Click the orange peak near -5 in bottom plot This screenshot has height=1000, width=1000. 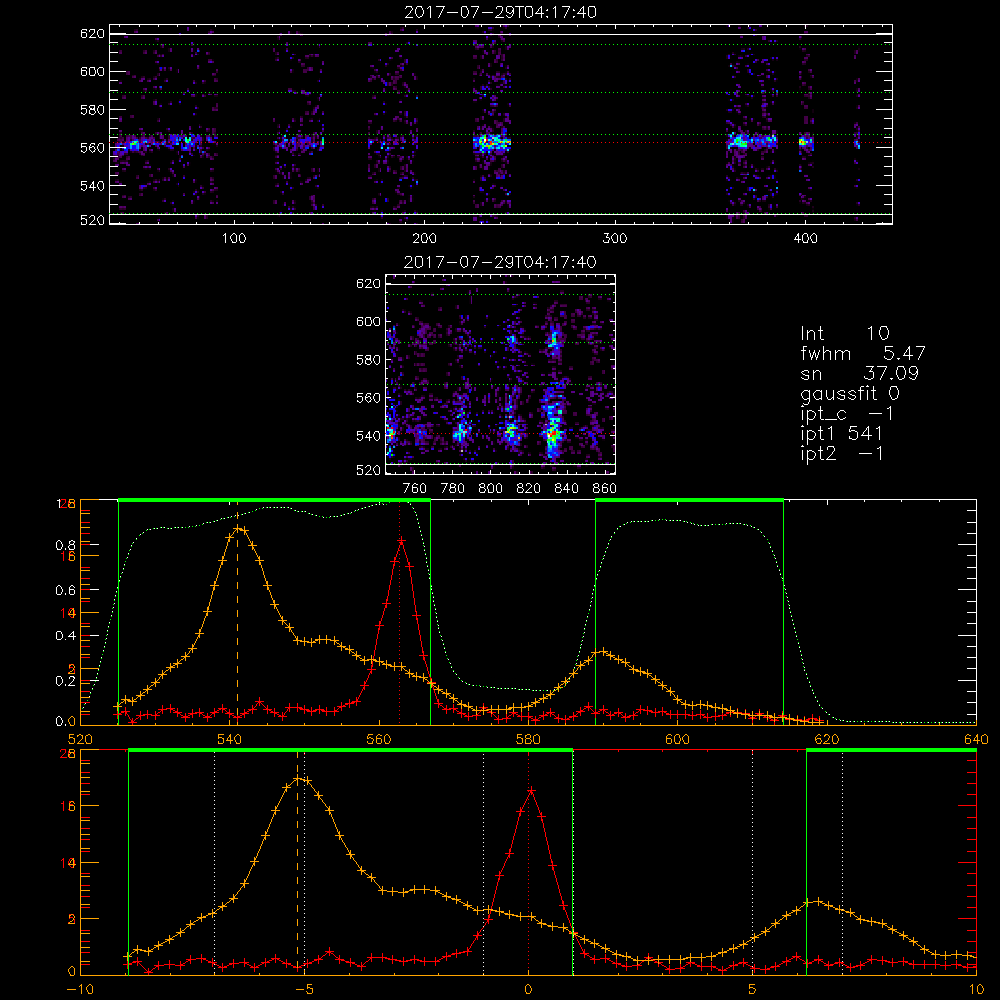(298, 779)
